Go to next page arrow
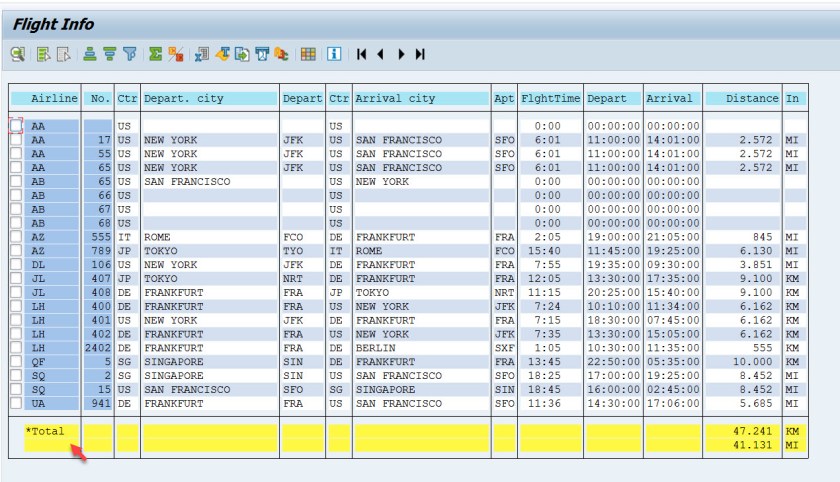Viewport: 840px width, 482px height. (x=402, y=54)
